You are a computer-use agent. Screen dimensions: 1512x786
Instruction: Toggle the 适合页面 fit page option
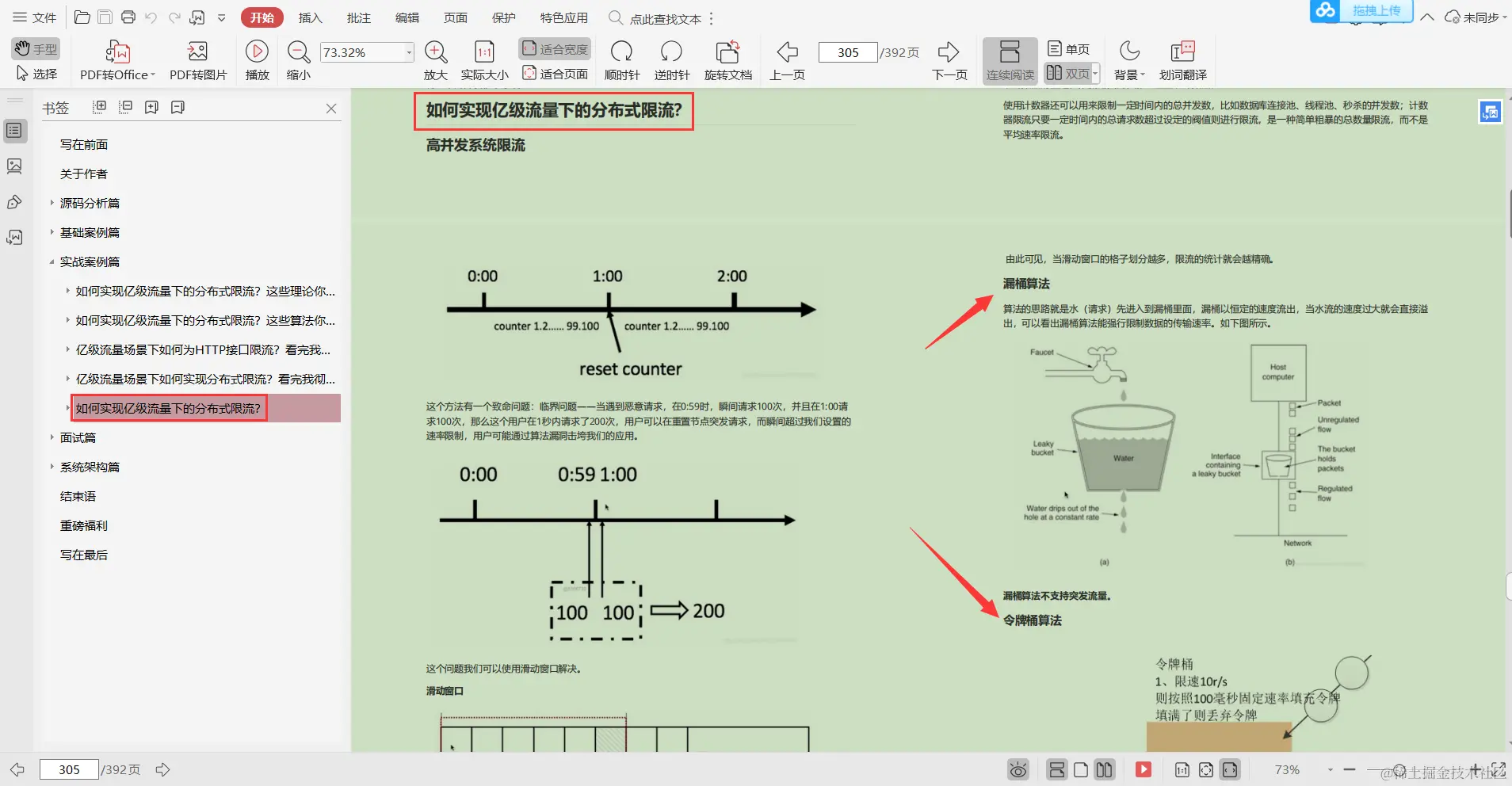click(x=556, y=74)
